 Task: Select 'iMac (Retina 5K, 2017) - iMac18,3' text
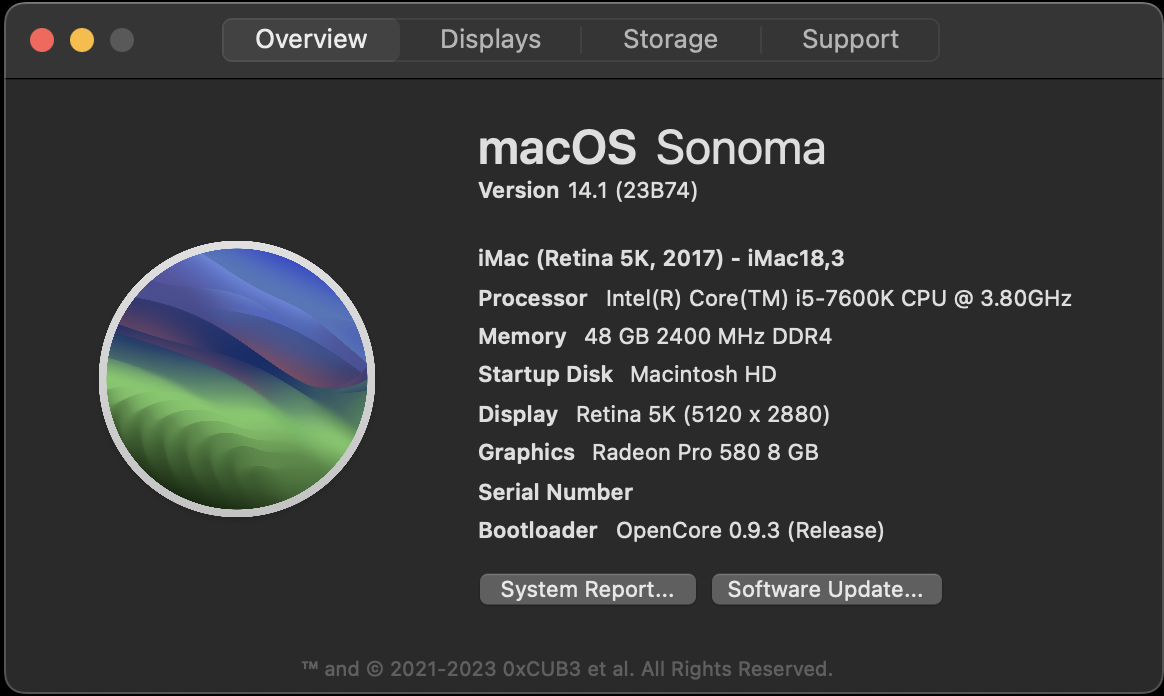pos(661,258)
